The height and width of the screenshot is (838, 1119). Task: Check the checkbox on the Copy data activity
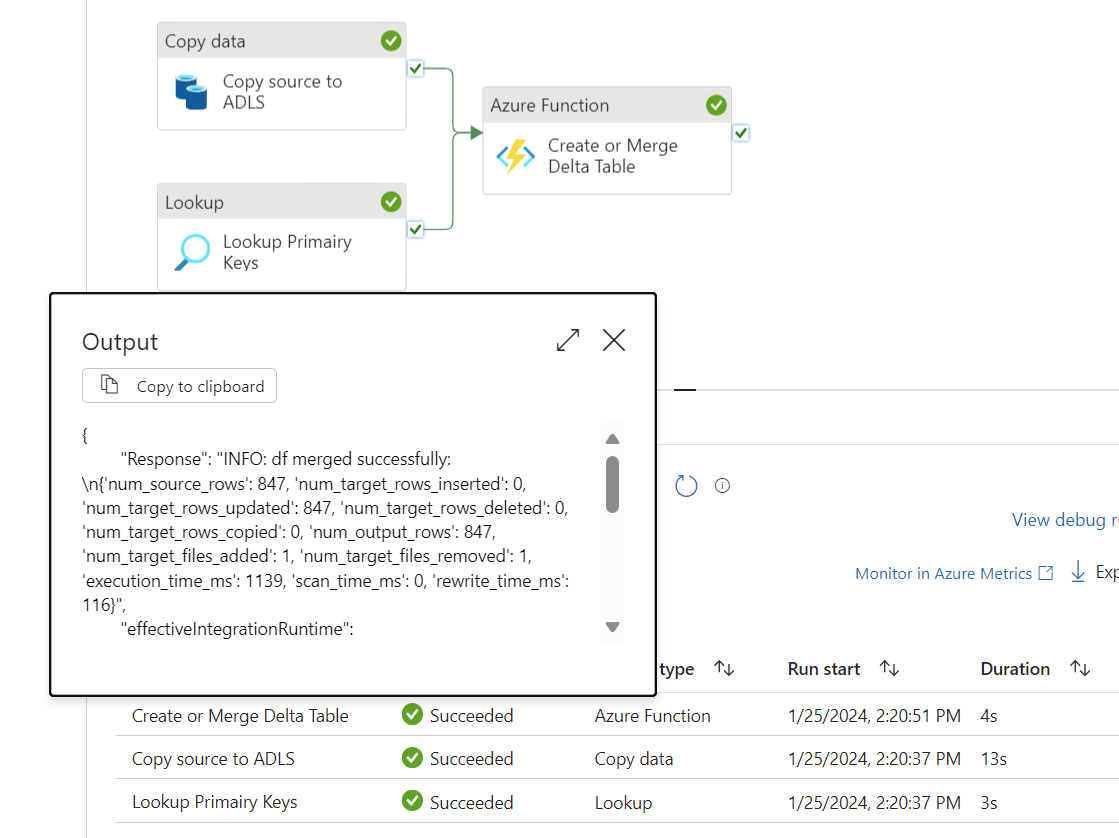coord(414,68)
